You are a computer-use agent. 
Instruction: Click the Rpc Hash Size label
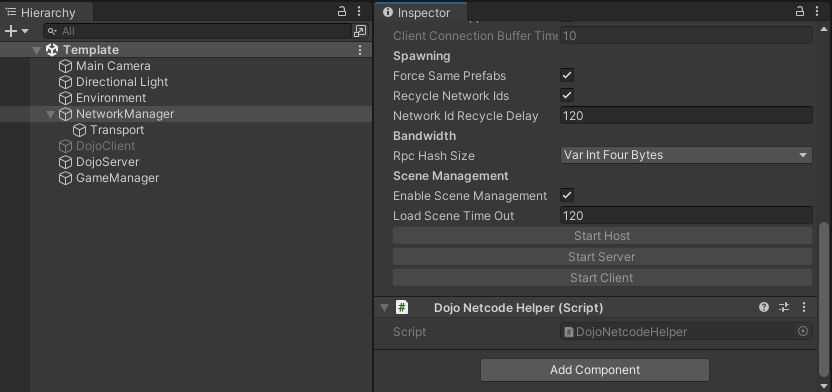coord(434,156)
